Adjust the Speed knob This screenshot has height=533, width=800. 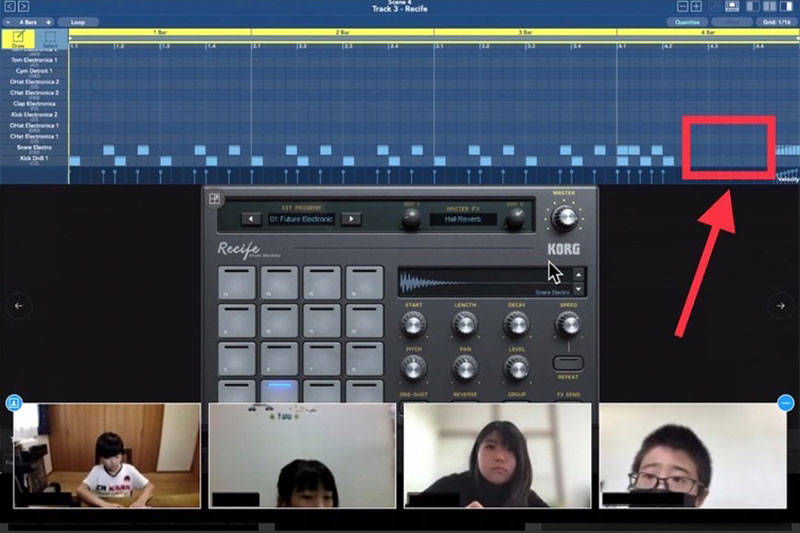click(x=568, y=324)
